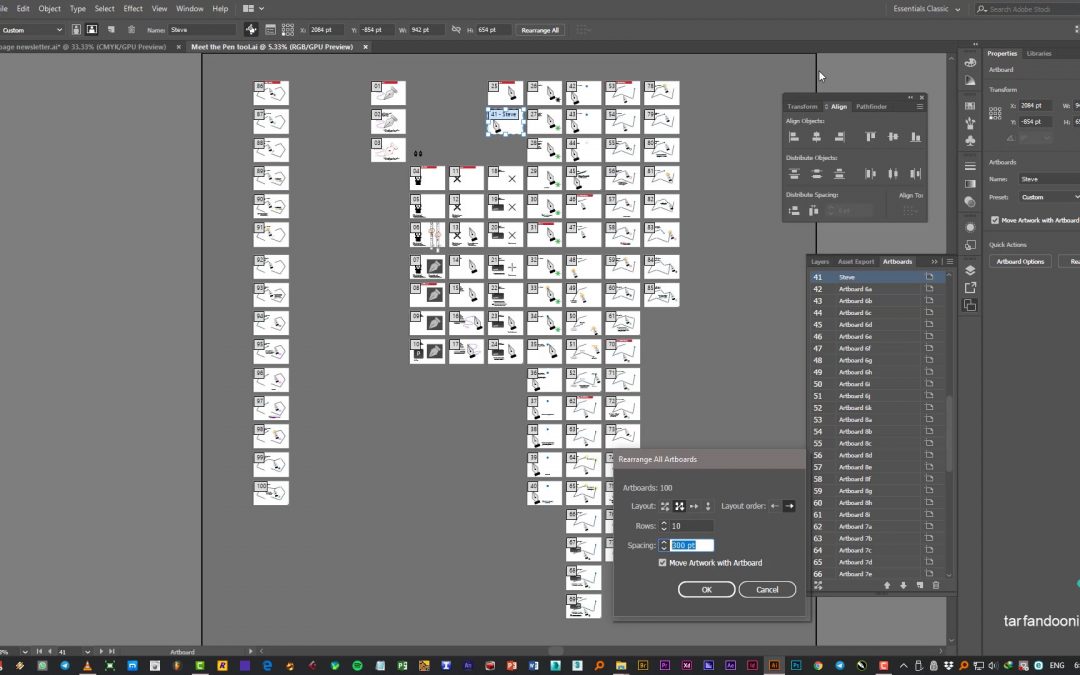This screenshot has height=675, width=1080.
Task: Switch to the Pathfinder tab
Action: pyautogui.click(x=871, y=107)
